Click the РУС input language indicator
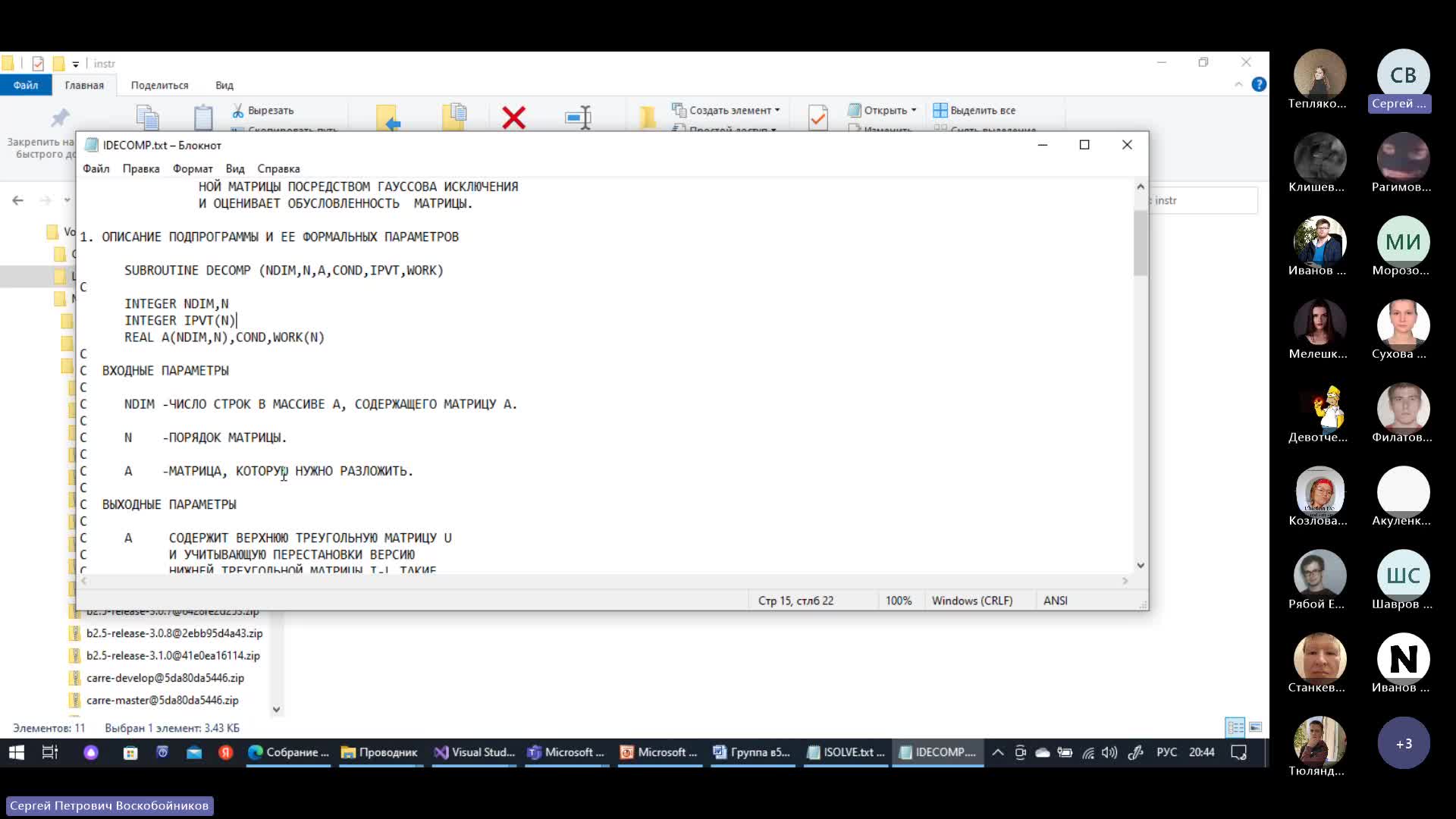This screenshot has height=819, width=1456. 1166,752
